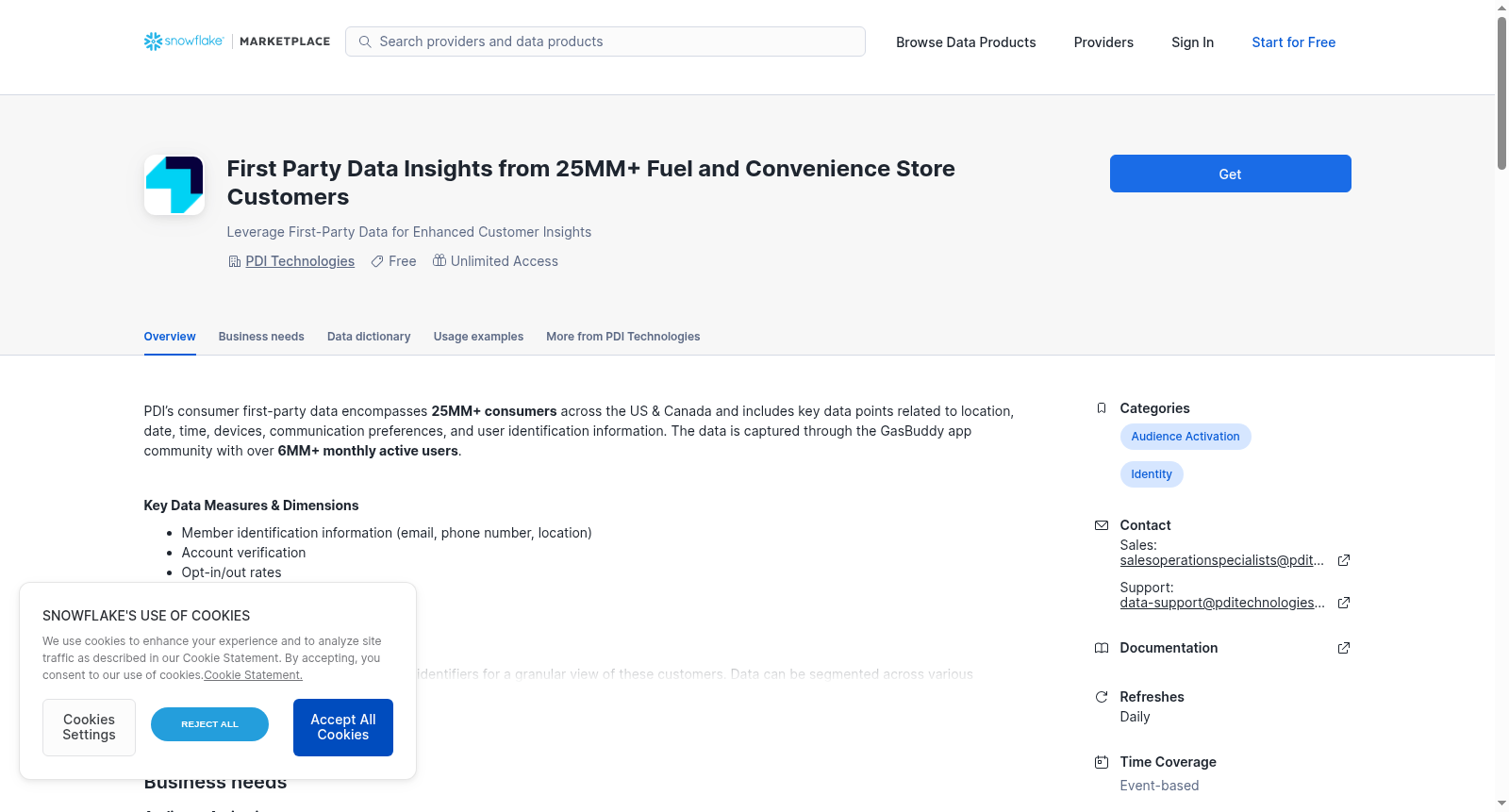Open More from PDI Technologies tab
Screen dimensions: 1509x812
click(x=623, y=337)
